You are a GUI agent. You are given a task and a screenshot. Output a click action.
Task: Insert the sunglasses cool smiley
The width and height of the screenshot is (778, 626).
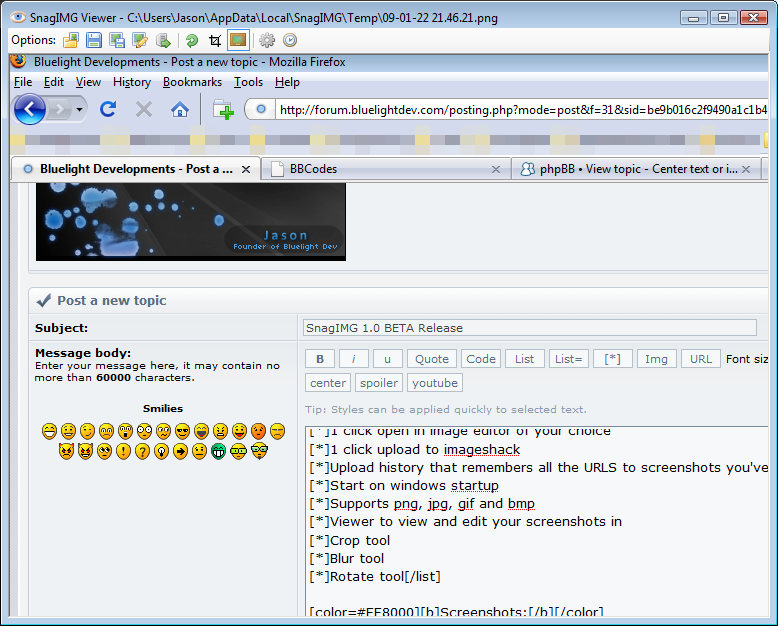[x=182, y=431]
